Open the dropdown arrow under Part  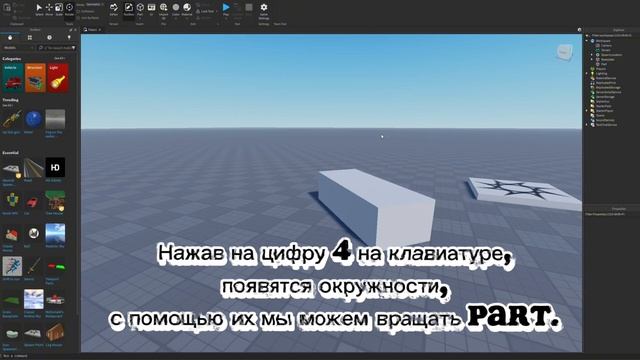[140, 18]
